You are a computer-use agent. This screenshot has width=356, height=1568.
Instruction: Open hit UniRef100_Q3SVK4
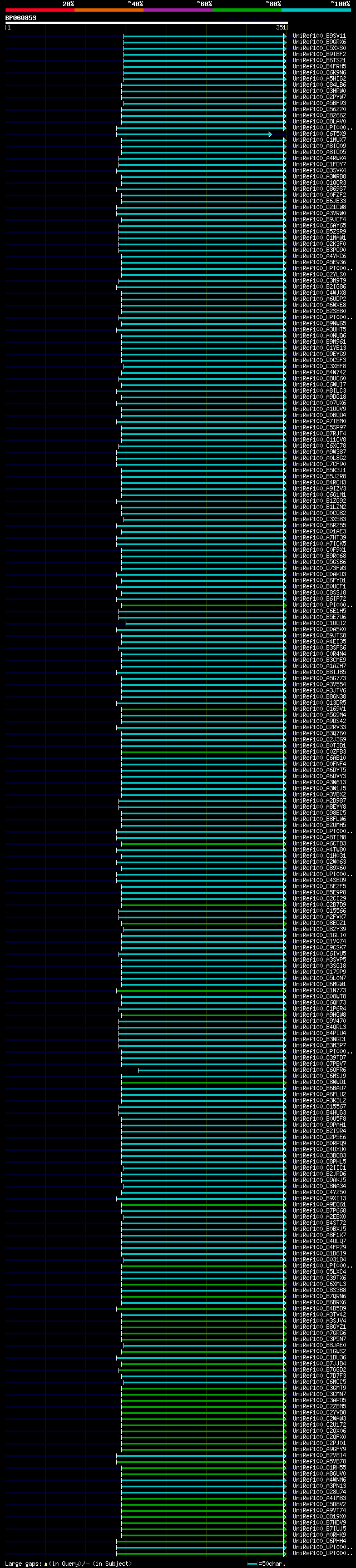(319, 170)
